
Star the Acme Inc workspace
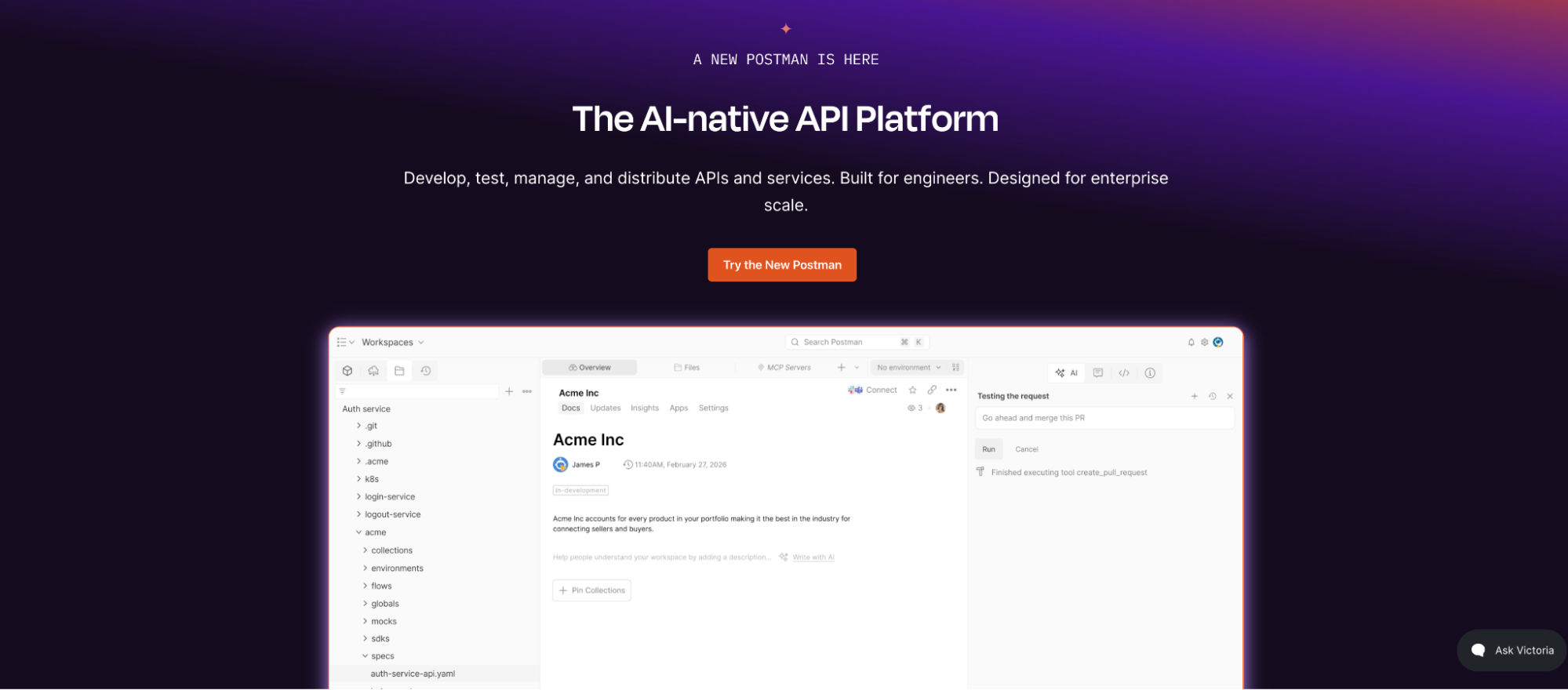pos(912,390)
